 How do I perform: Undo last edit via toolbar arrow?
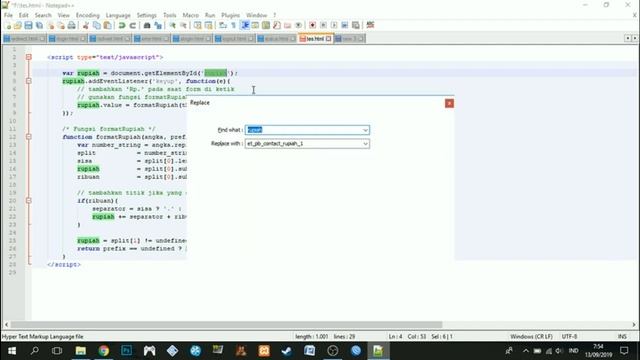click(122, 25)
